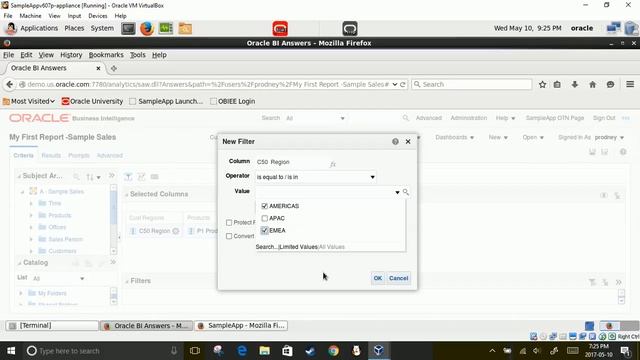The height and width of the screenshot is (360, 640).
Task: Click into the Value input field
Action: point(324,192)
